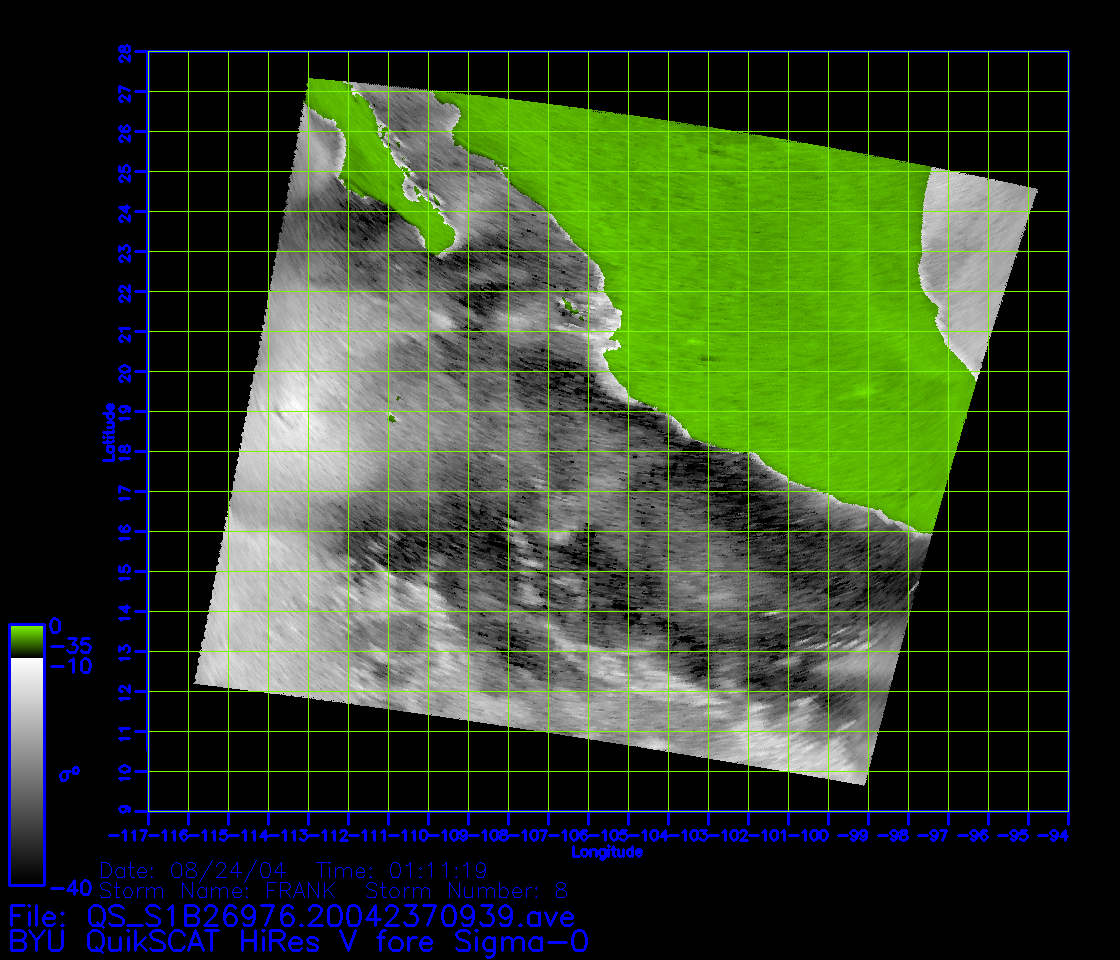This screenshot has height=960, width=1120.
Task: Click the -10 colorbar label
Action: 70,666
